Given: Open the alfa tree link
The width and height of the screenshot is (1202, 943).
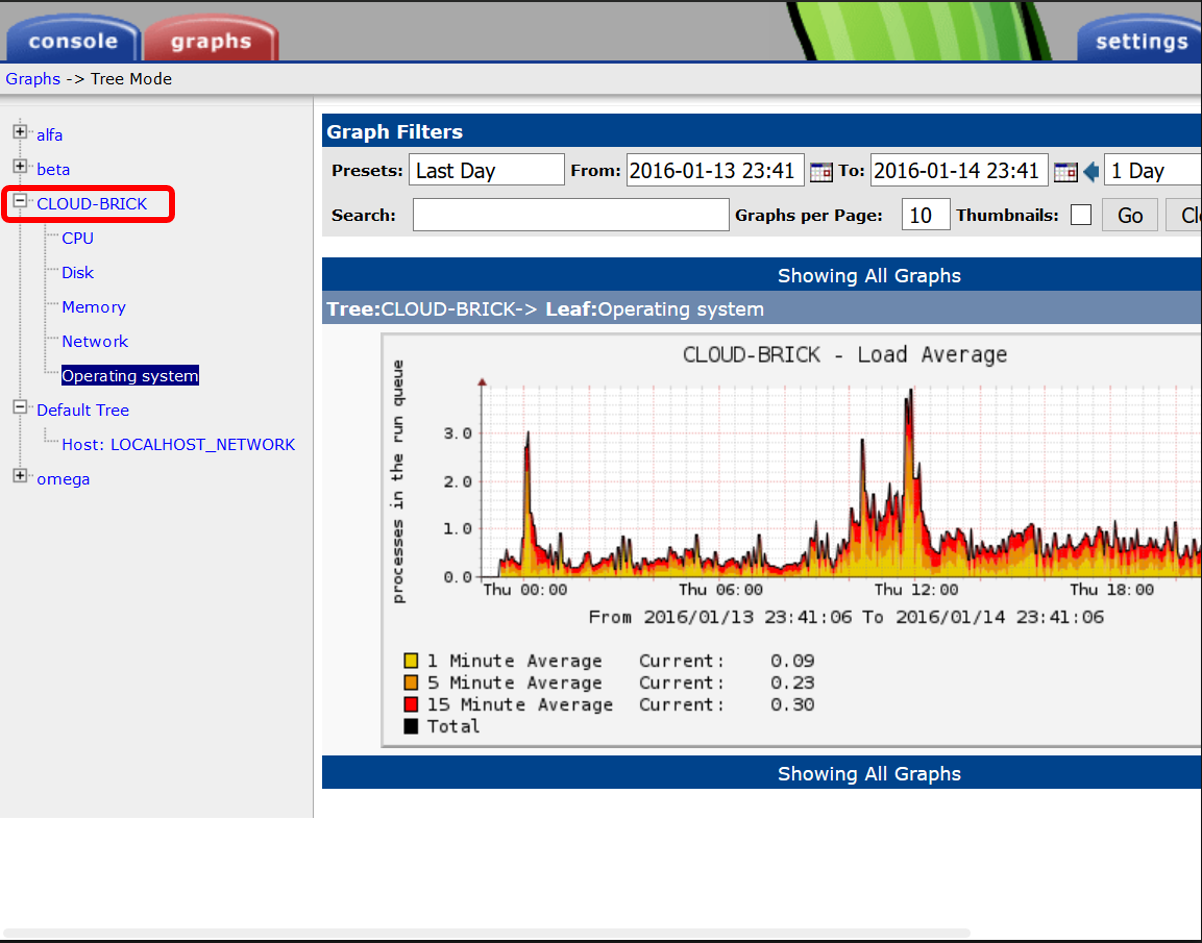Looking at the screenshot, I should (50, 135).
